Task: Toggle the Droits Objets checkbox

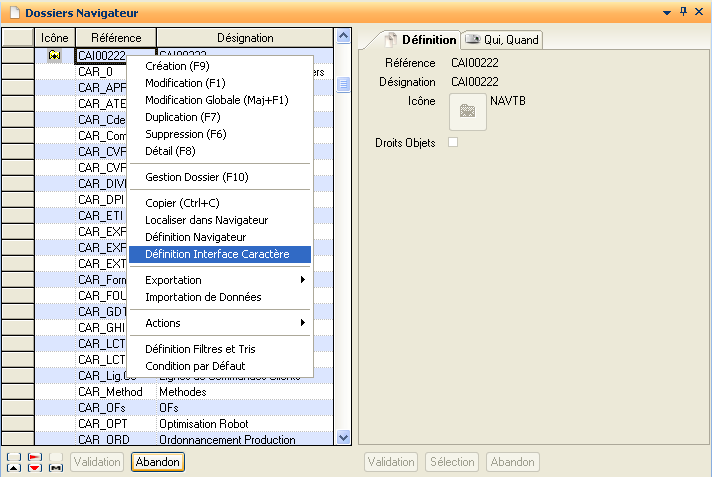Action: 454,143
